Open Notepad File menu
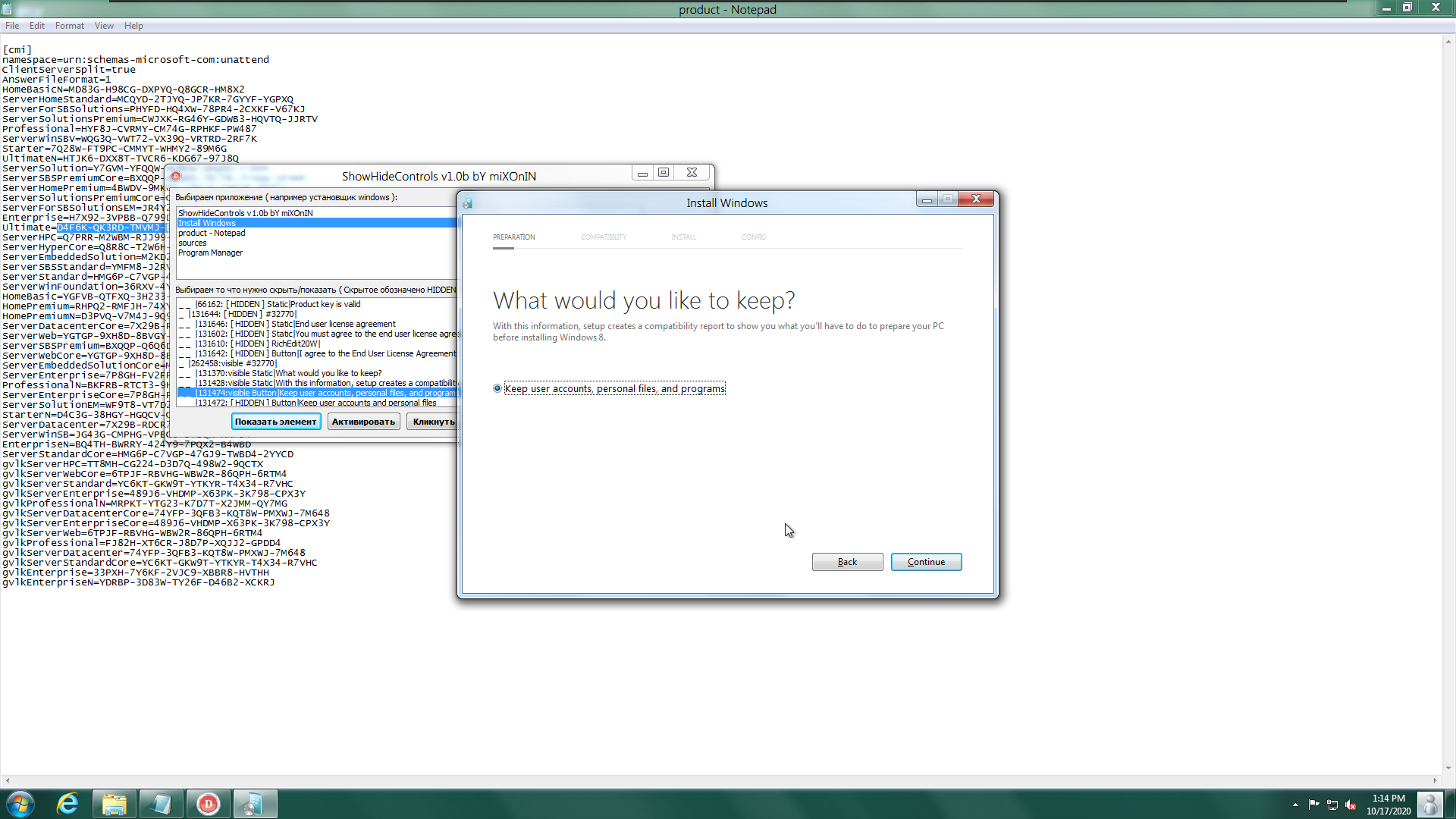The width and height of the screenshot is (1456, 819). coord(12,26)
